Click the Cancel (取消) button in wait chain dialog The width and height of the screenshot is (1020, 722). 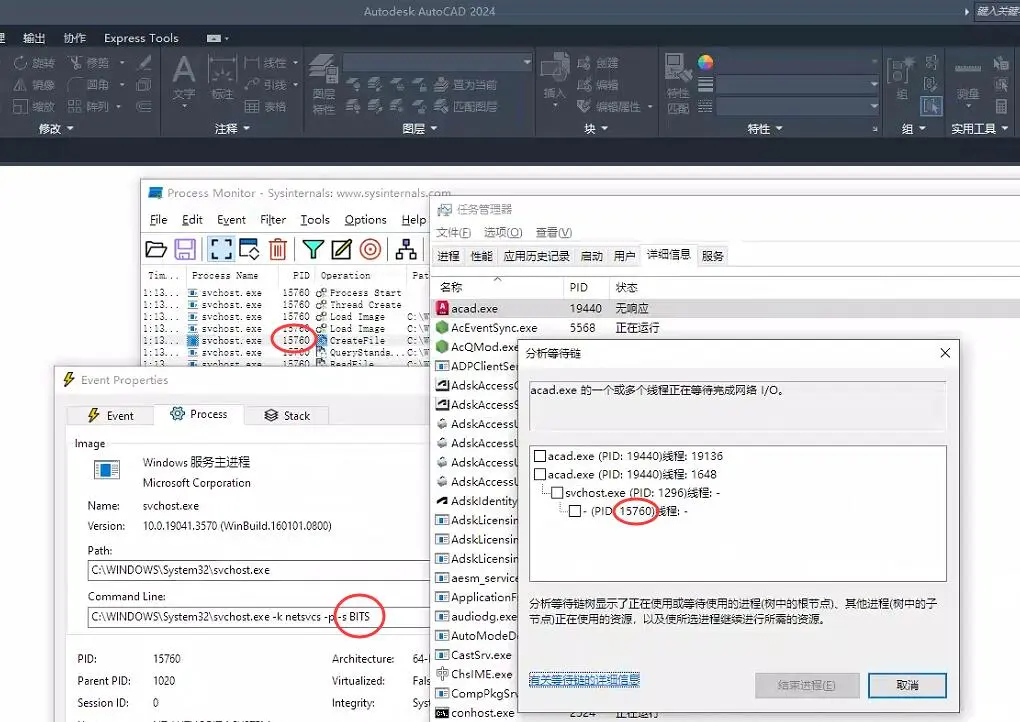(907, 685)
